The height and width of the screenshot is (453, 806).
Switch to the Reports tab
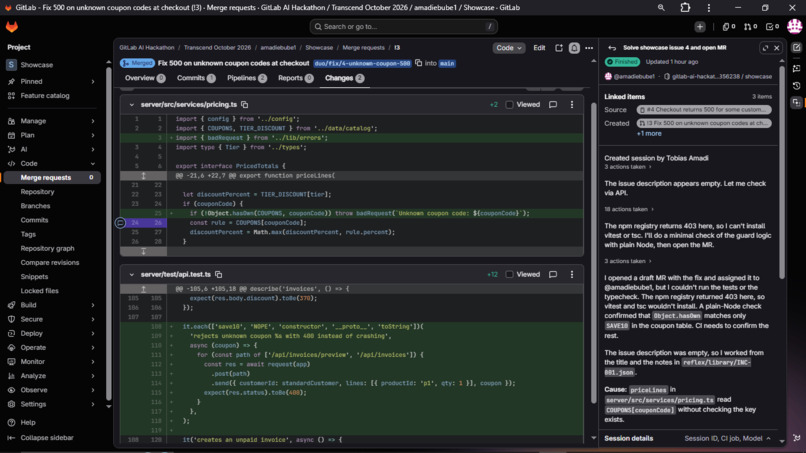(296, 78)
